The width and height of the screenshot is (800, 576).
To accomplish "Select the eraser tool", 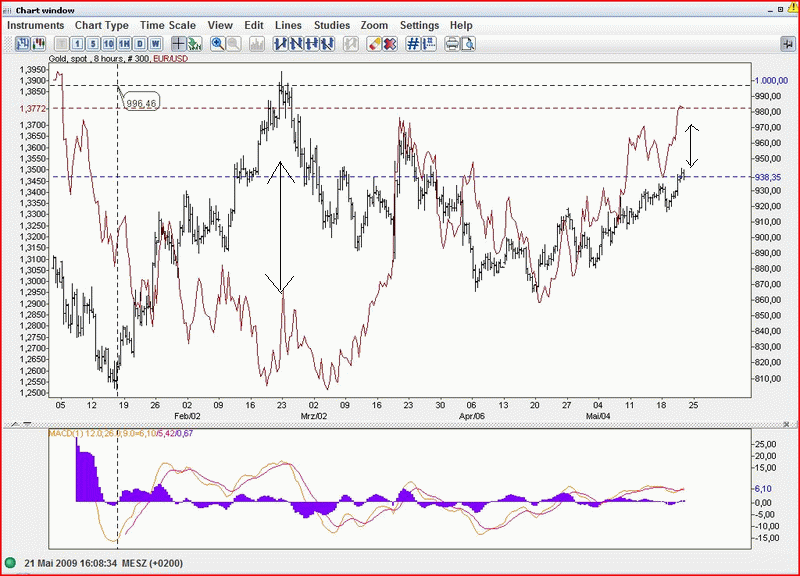I will coord(374,44).
